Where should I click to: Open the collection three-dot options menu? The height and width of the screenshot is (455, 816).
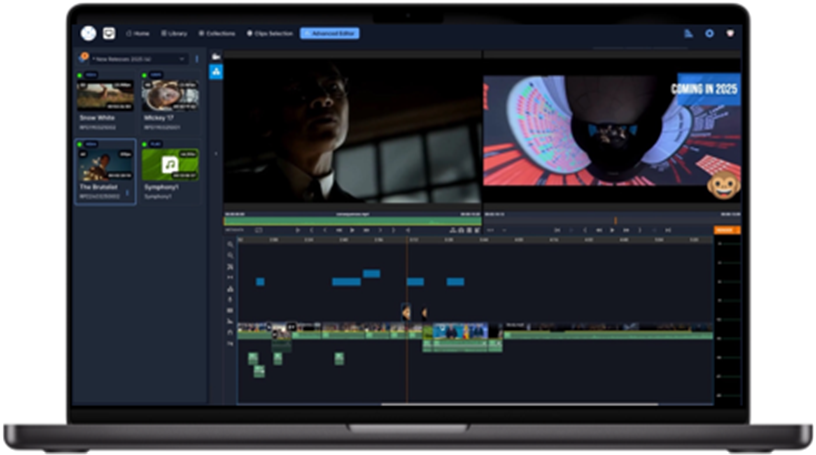pos(196,59)
